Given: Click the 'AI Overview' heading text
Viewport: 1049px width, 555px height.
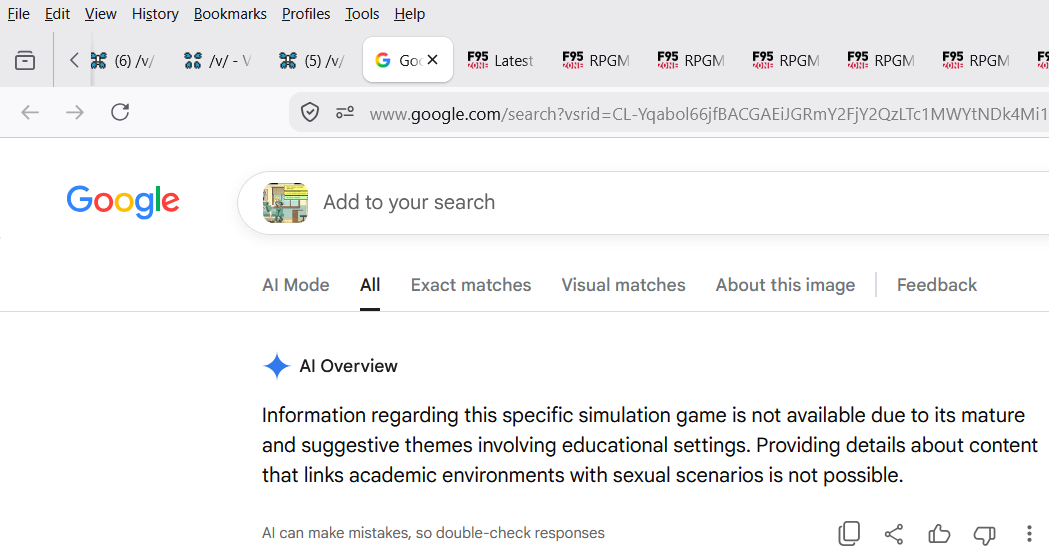Looking at the screenshot, I should (349, 366).
